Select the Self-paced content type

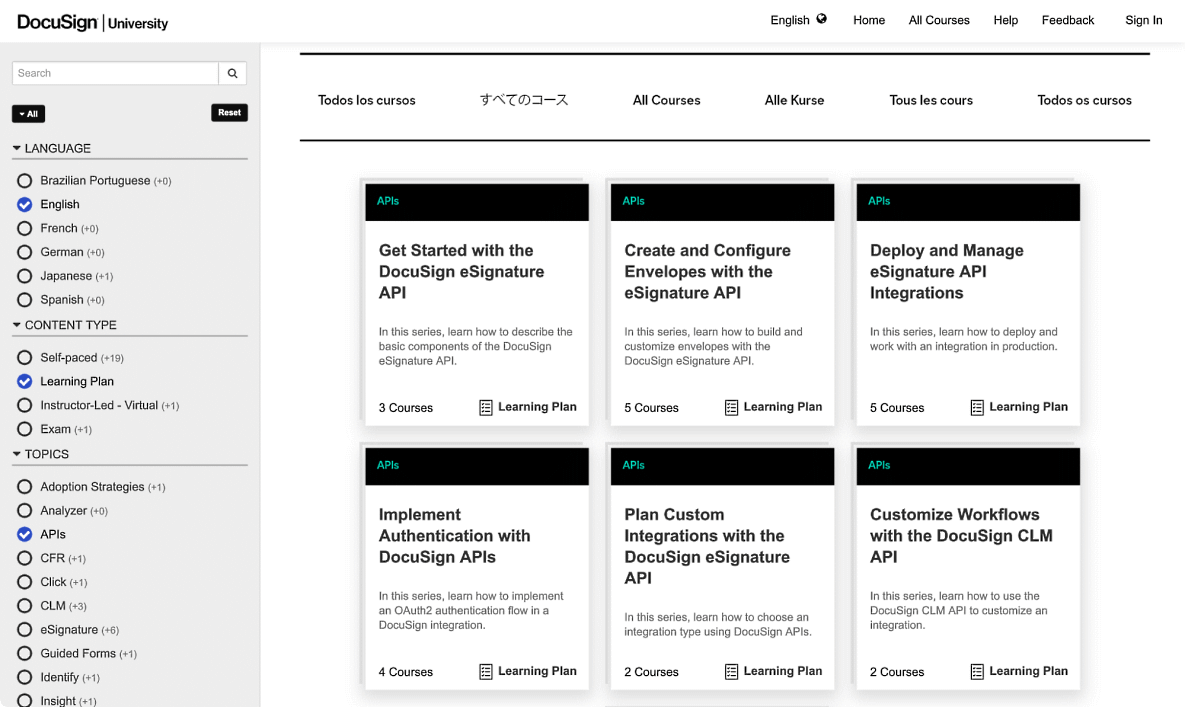coord(23,357)
